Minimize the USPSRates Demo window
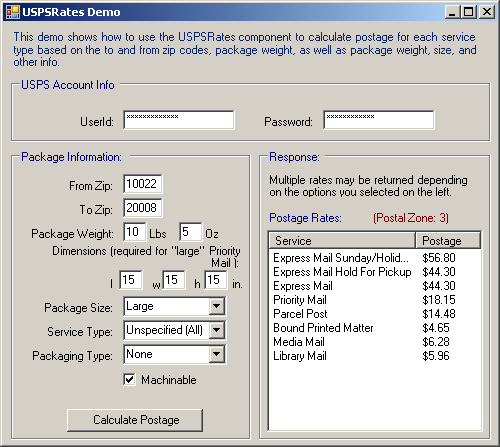500x447 pixels. pos(452,12)
